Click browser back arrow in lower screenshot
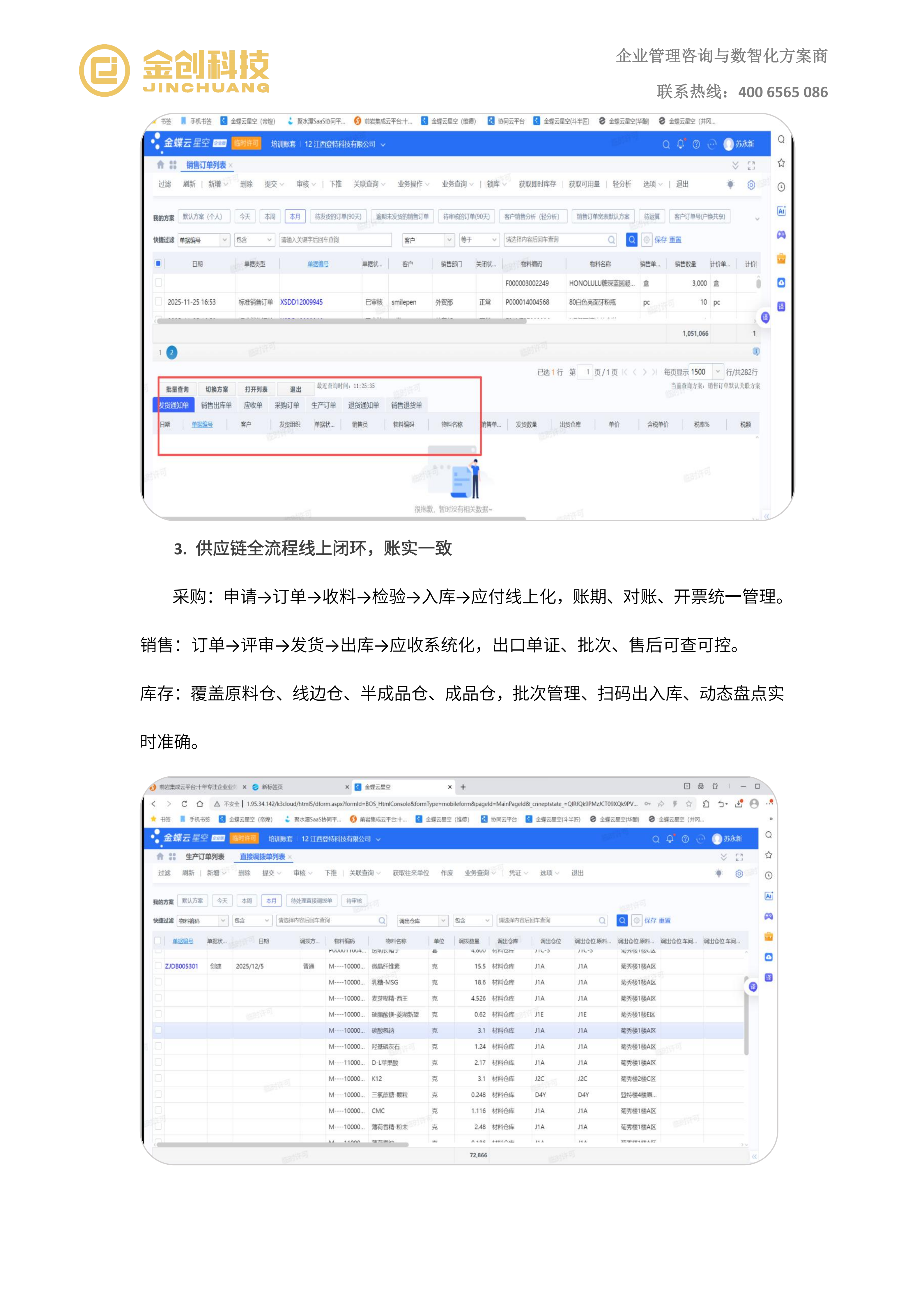 pos(153,804)
